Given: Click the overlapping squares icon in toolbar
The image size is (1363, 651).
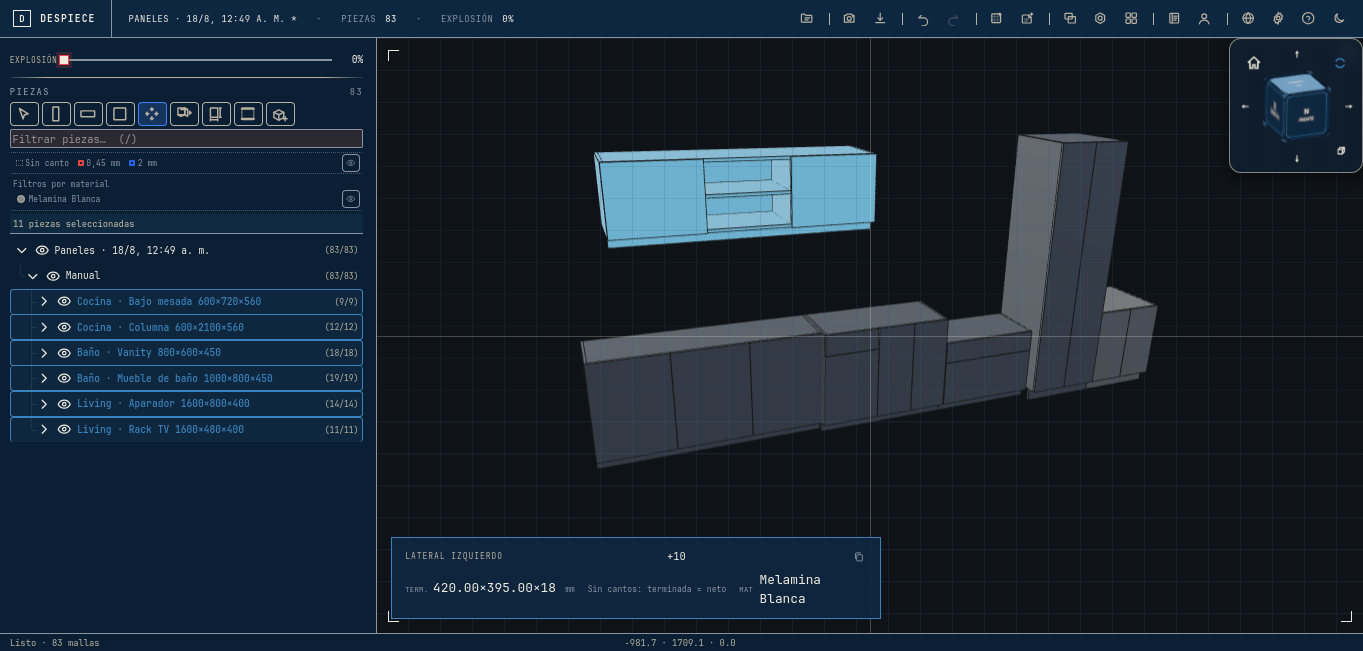Looking at the screenshot, I should pyautogui.click(x=1070, y=18).
